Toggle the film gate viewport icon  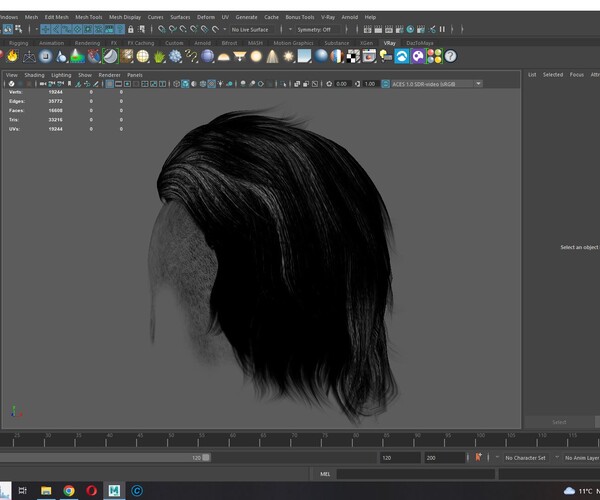[x=119, y=84]
